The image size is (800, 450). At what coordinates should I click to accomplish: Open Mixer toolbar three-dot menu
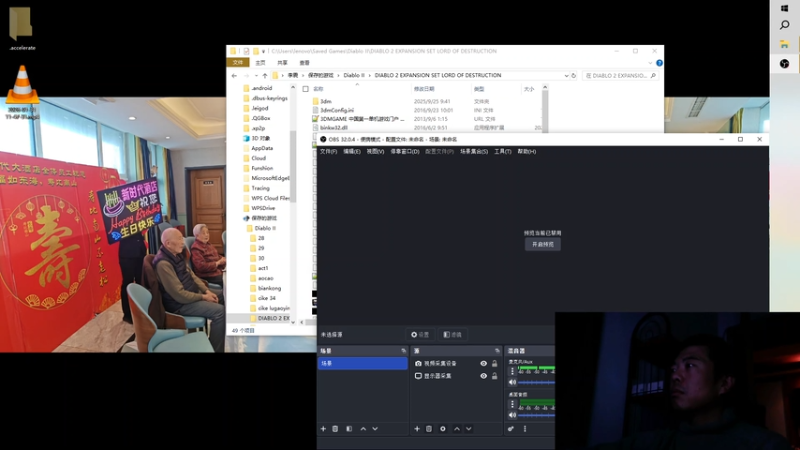[x=524, y=429]
